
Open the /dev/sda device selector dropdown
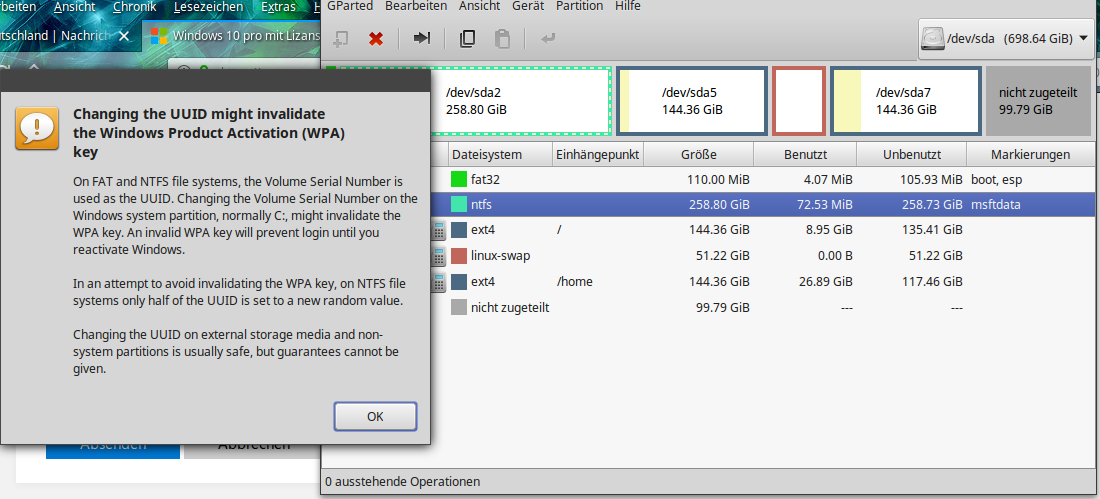pyautogui.click(x=1008, y=39)
